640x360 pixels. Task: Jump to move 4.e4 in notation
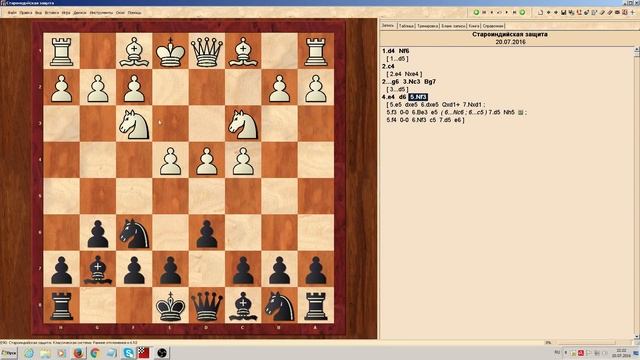(388, 97)
